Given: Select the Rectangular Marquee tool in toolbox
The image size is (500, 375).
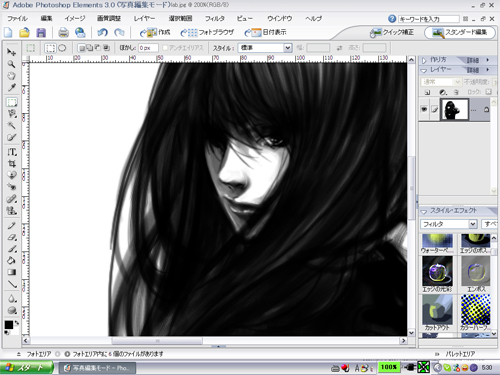Looking at the screenshot, I should (12, 102).
